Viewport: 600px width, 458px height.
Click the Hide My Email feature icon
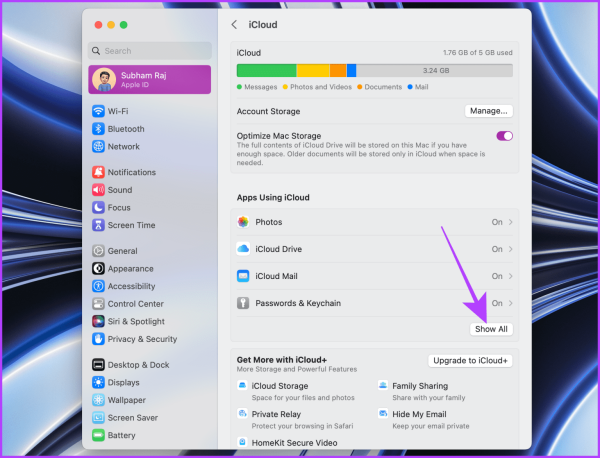tap(383, 414)
